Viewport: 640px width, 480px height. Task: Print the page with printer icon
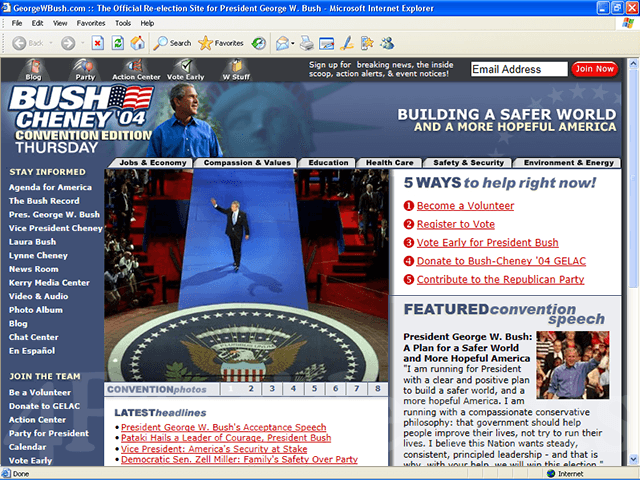tap(307, 43)
